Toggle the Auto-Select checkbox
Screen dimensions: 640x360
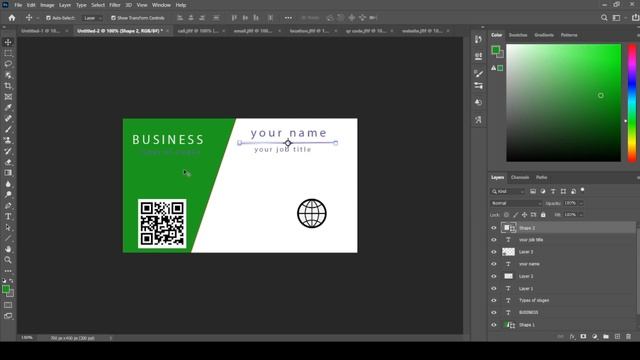pos(48,18)
